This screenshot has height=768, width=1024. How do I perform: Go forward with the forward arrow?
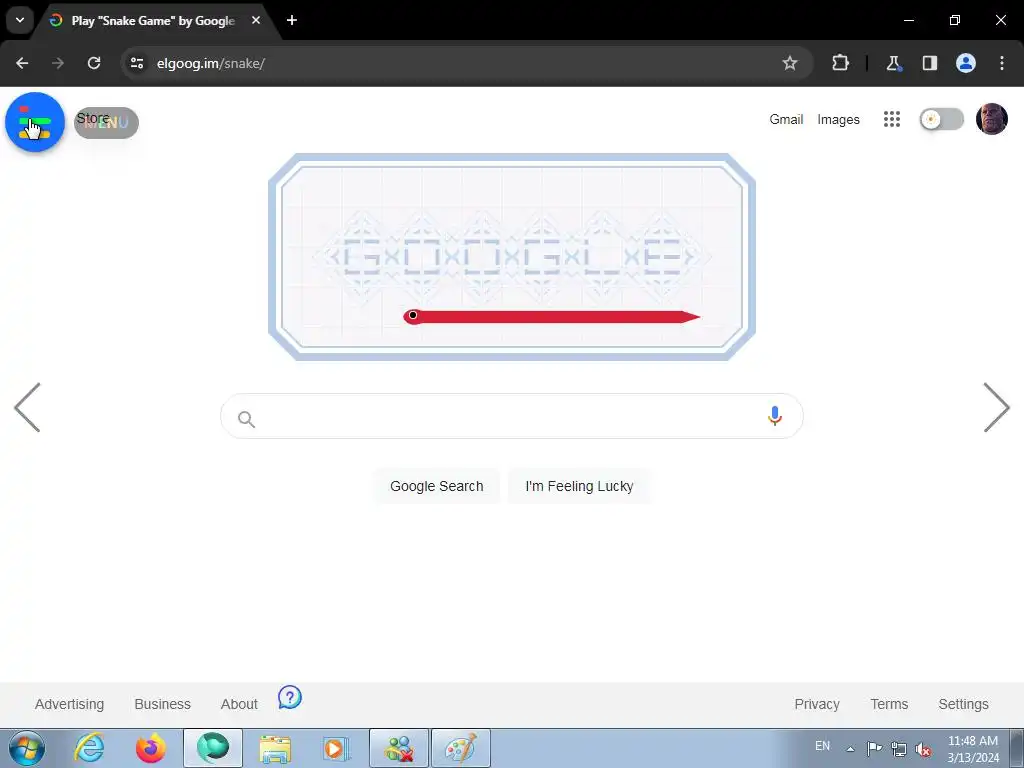coord(58,63)
